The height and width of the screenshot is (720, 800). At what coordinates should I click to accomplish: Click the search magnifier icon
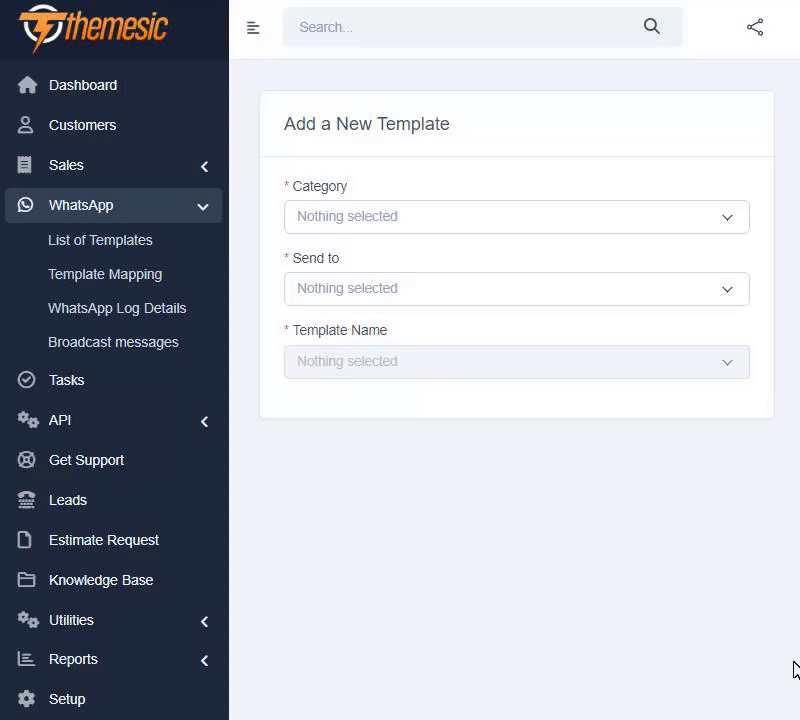coord(651,27)
